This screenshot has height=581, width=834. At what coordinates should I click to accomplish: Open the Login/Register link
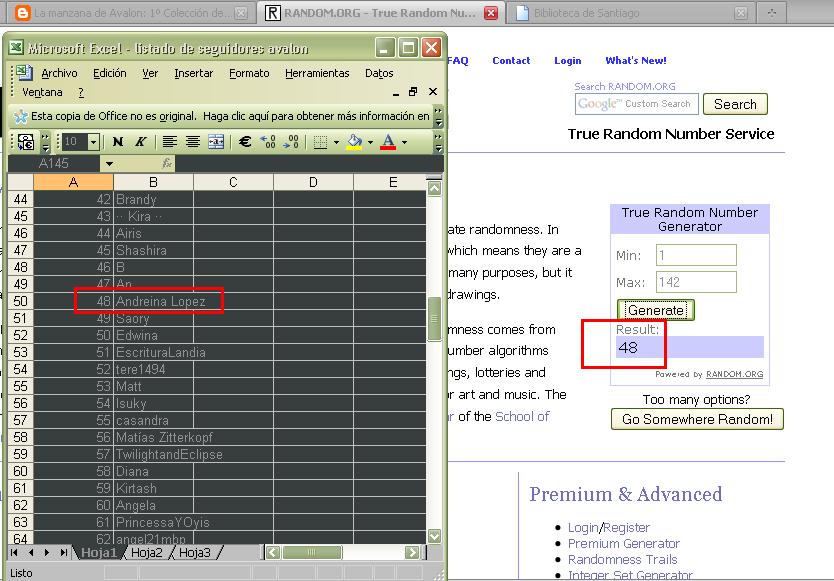[608, 527]
